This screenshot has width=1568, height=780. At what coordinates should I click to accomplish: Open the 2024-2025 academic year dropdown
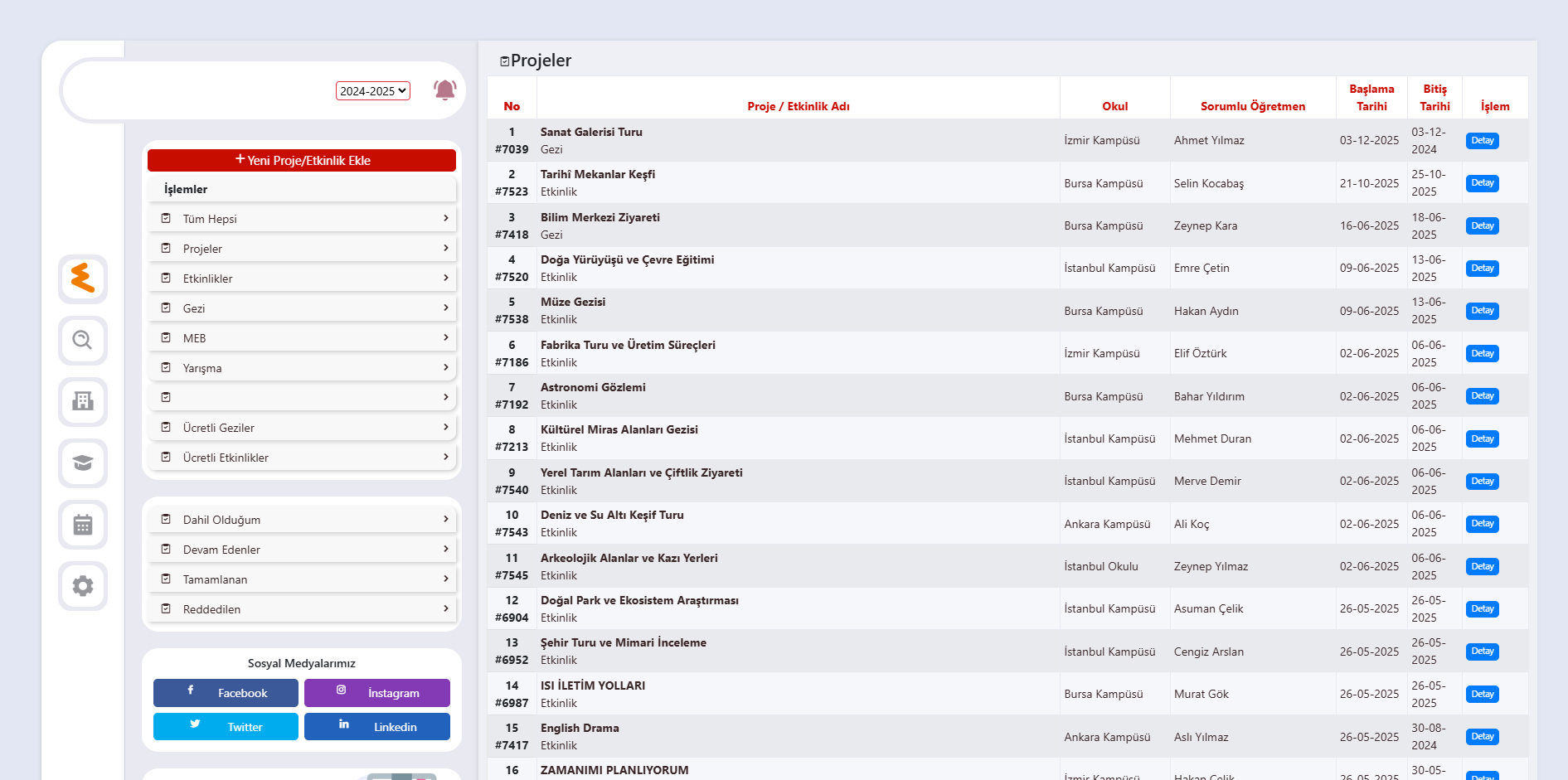pyautogui.click(x=373, y=91)
